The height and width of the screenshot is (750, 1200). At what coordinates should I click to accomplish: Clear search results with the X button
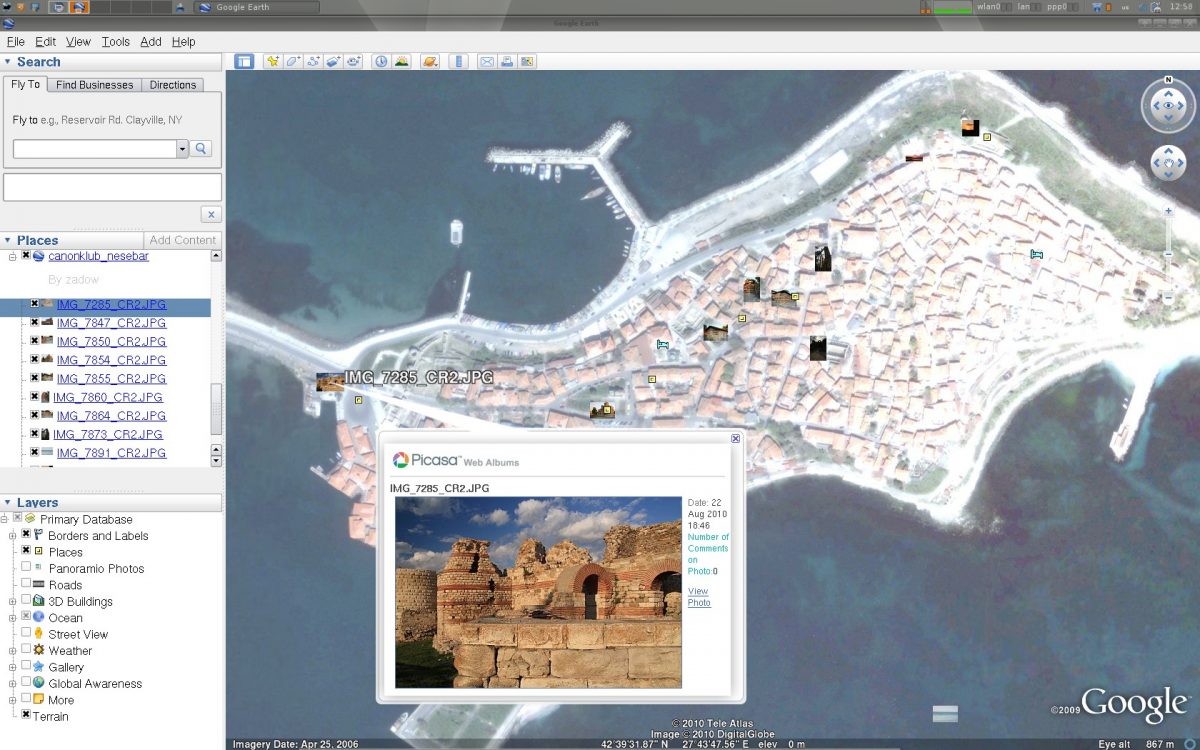click(210, 214)
